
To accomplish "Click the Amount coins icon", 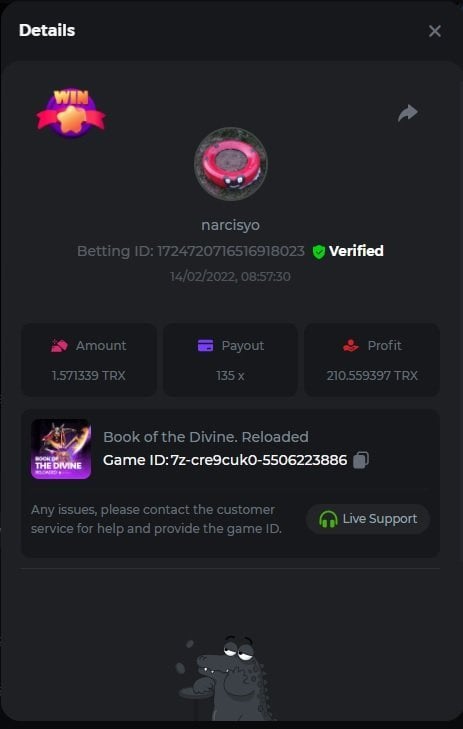I will click(59, 346).
